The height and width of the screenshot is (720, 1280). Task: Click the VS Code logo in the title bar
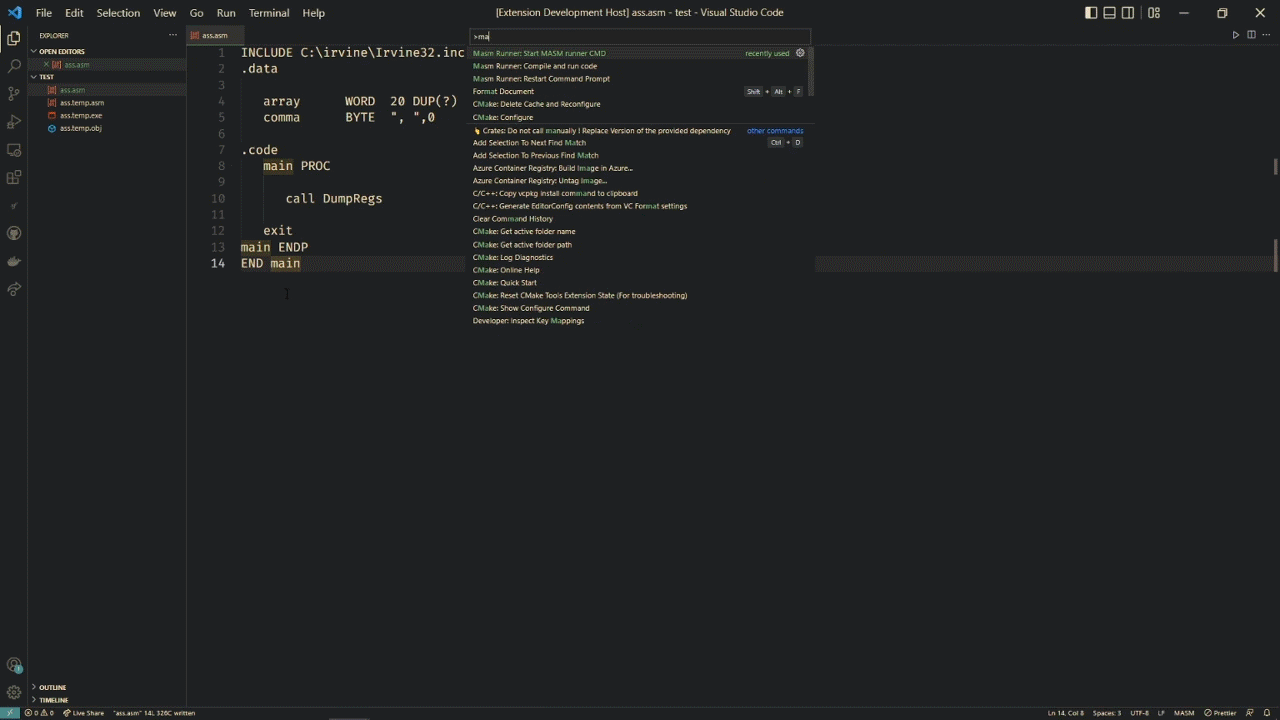click(14, 13)
